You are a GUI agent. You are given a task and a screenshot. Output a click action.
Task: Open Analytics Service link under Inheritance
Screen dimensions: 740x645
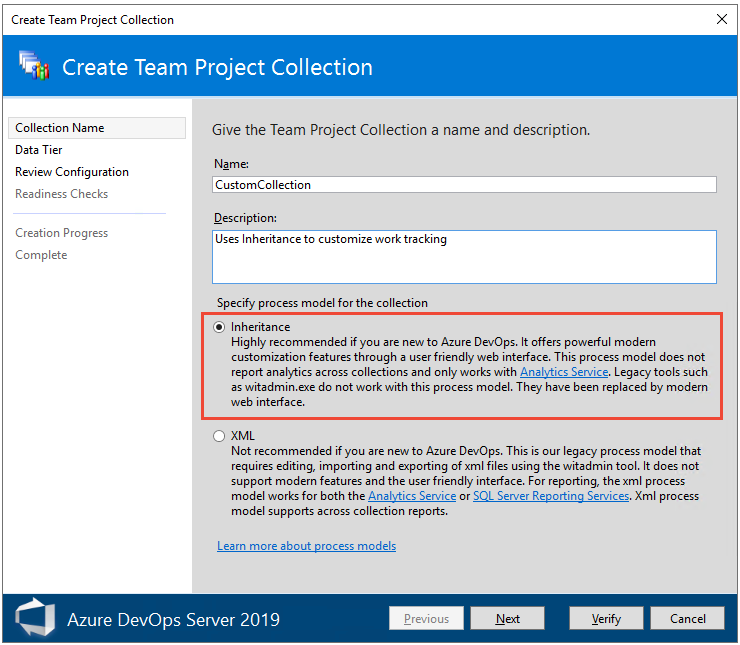coord(564,372)
